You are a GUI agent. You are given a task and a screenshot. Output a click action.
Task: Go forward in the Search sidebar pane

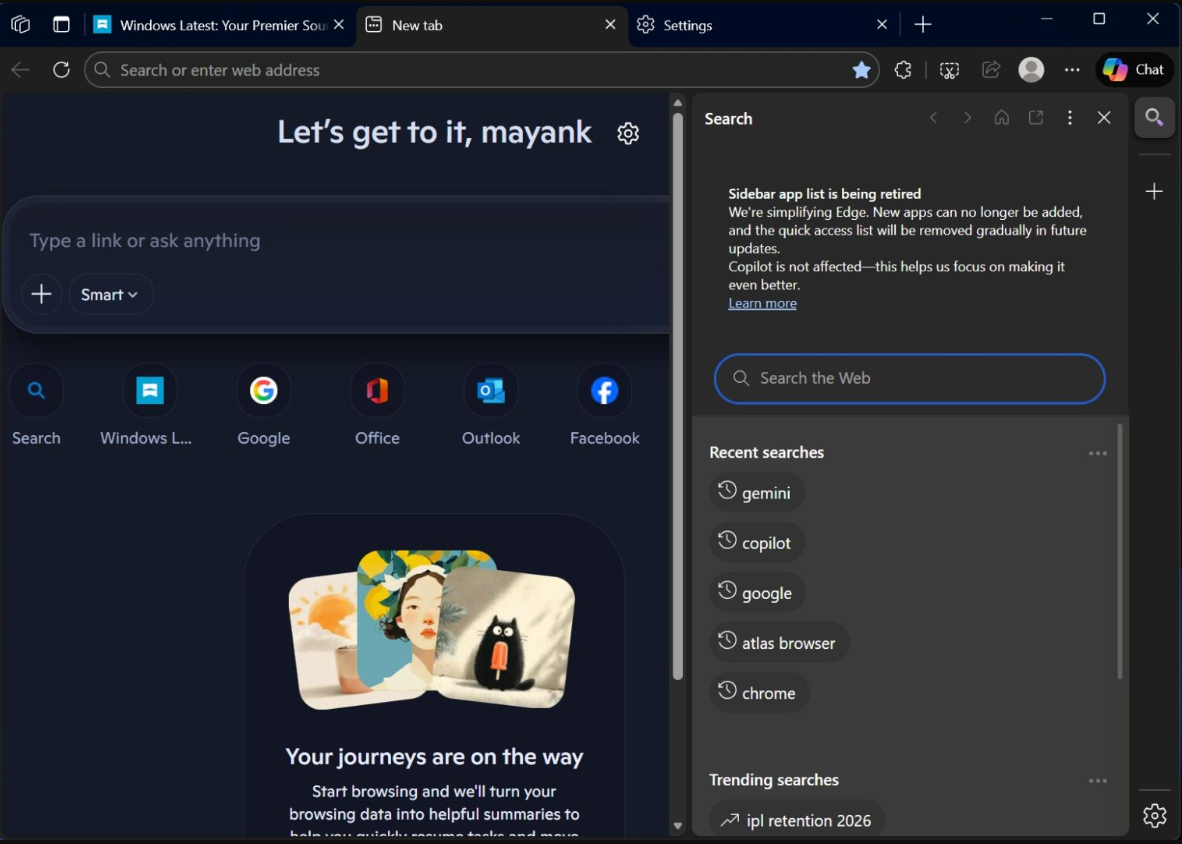click(967, 118)
